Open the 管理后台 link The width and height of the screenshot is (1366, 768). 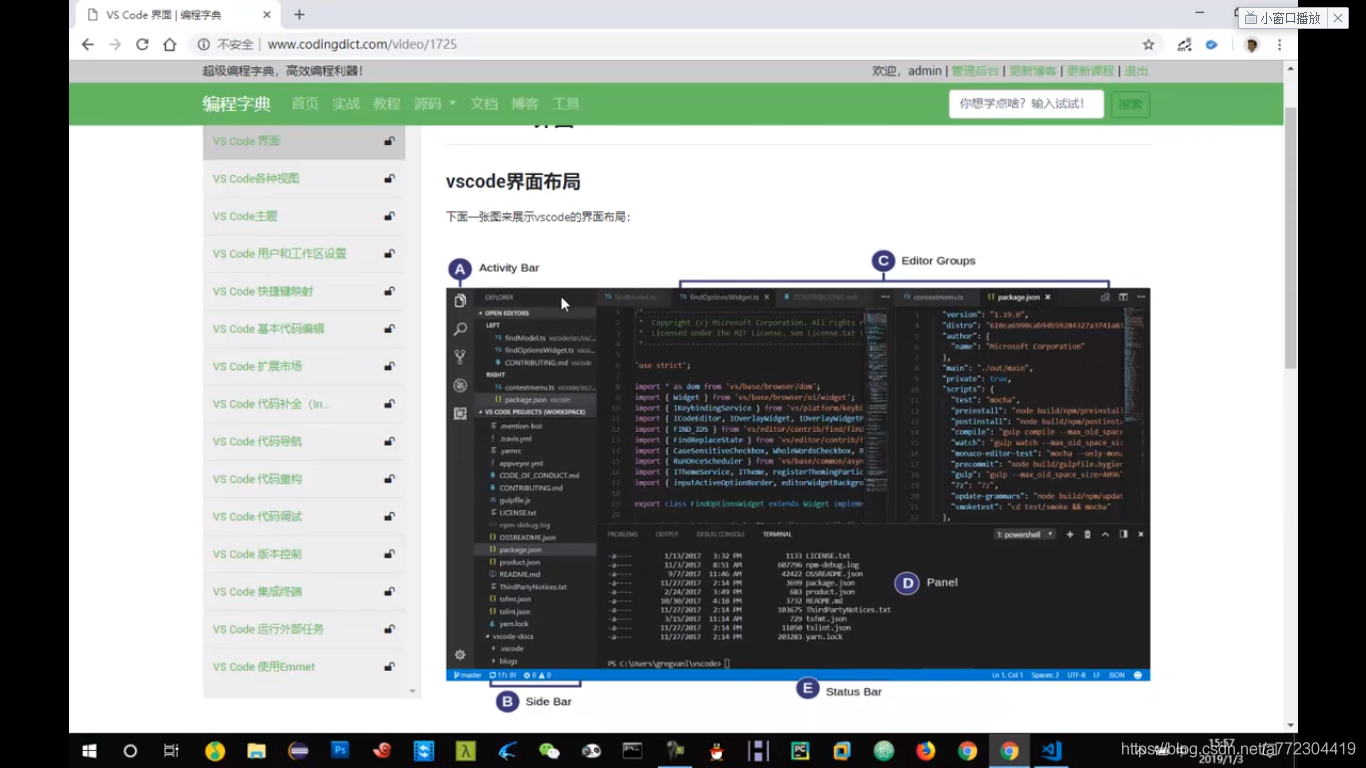[975, 71]
